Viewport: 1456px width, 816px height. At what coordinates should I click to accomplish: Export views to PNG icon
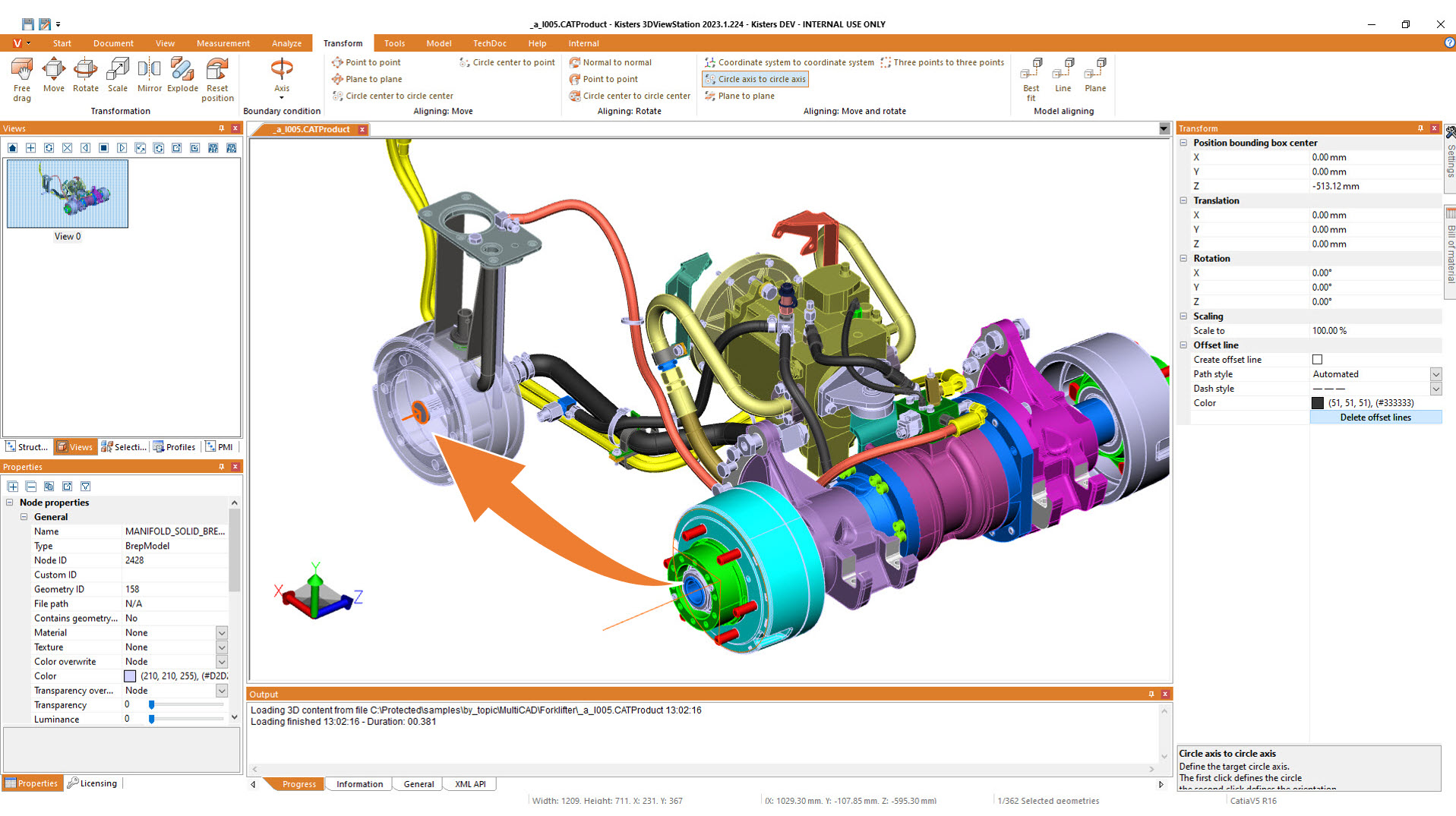point(231,148)
